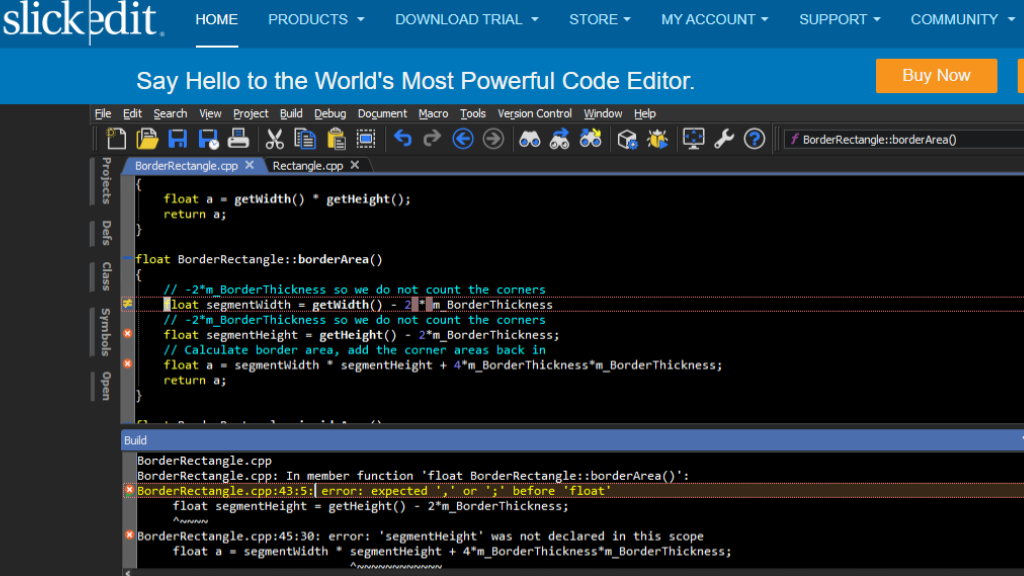Image resolution: width=1024 pixels, height=576 pixels.
Task: Click the Save As disk-with-clock icon
Action: point(208,139)
